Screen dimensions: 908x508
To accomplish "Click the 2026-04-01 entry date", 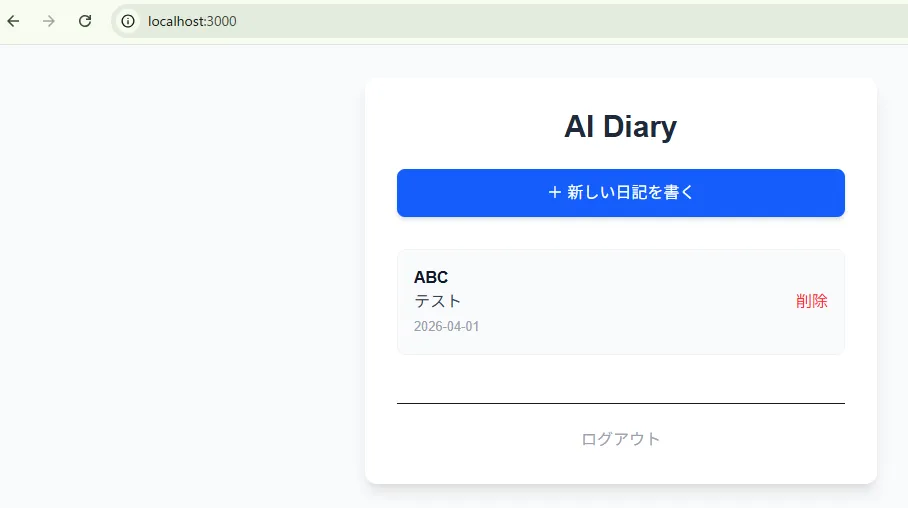I will click(446, 327).
